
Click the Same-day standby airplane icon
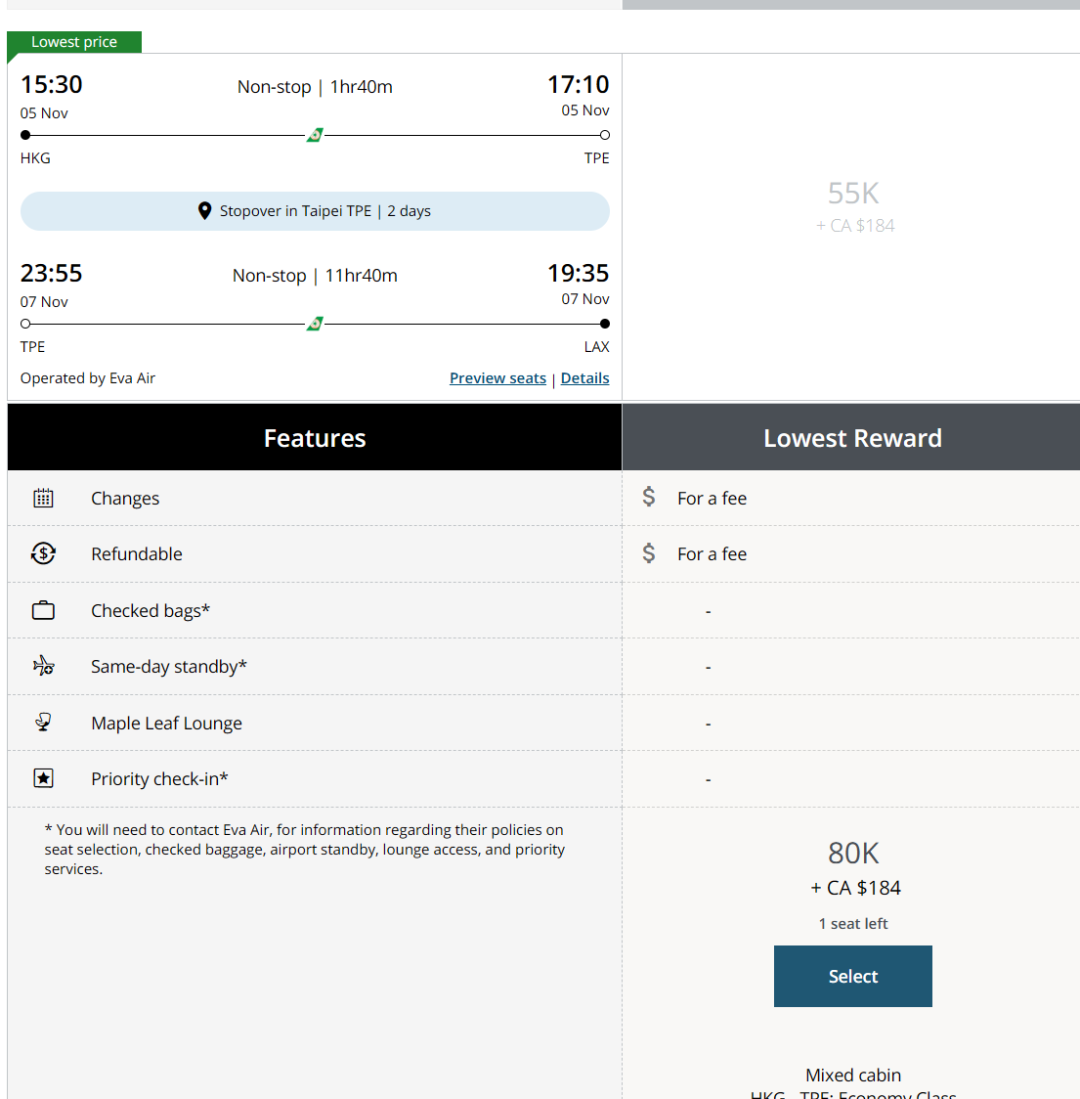click(x=43, y=666)
